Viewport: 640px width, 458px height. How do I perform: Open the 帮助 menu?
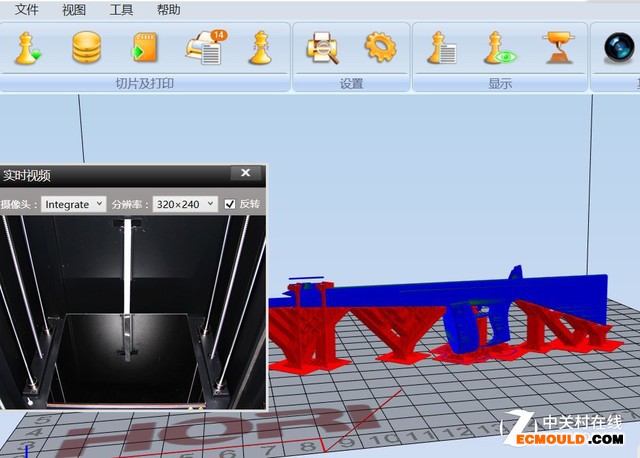pos(169,10)
